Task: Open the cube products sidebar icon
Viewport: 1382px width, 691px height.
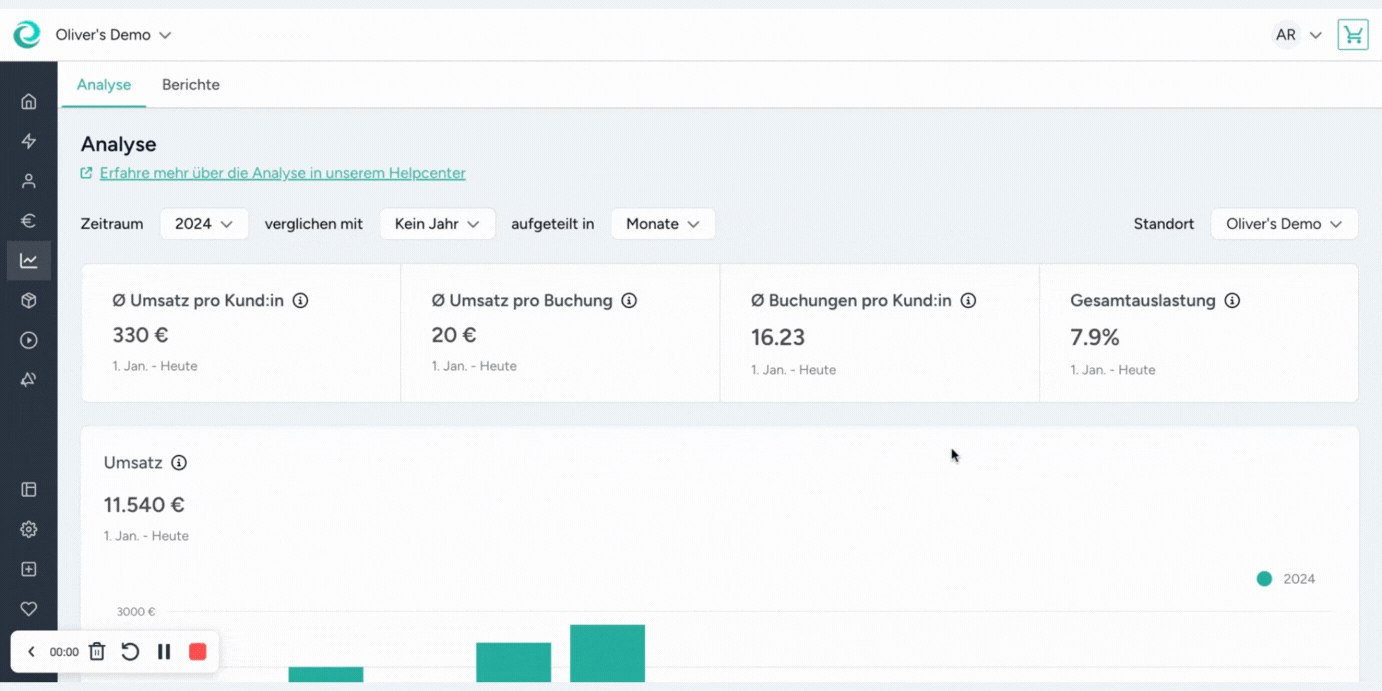Action: coord(29,300)
